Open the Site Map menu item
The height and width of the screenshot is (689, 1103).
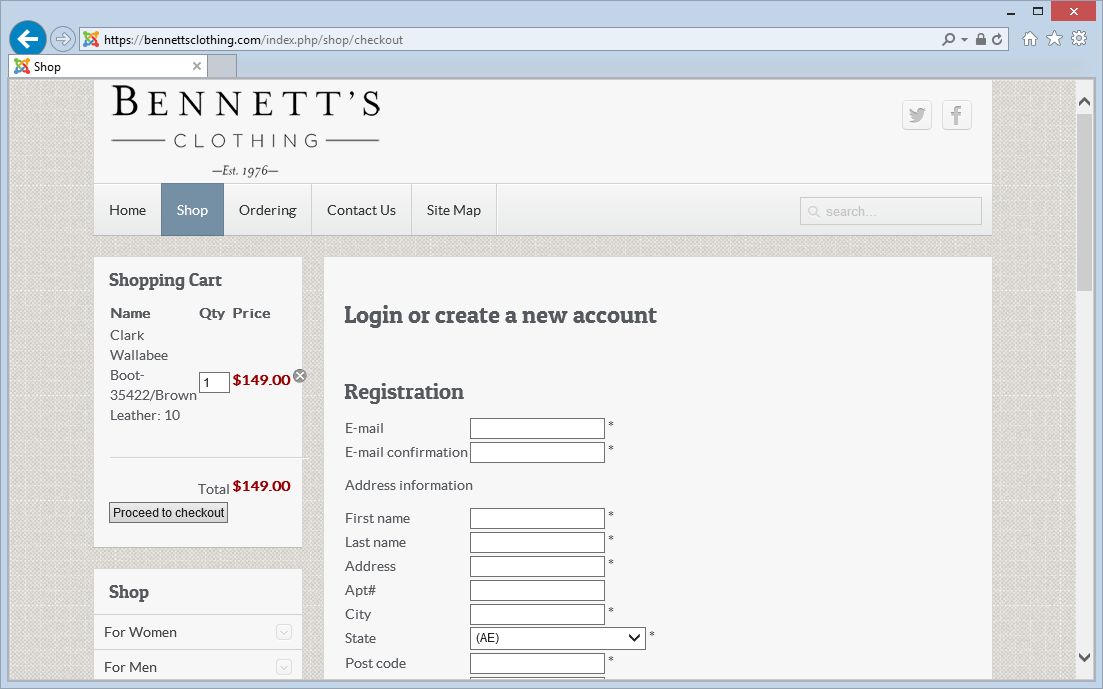tap(454, 210)
